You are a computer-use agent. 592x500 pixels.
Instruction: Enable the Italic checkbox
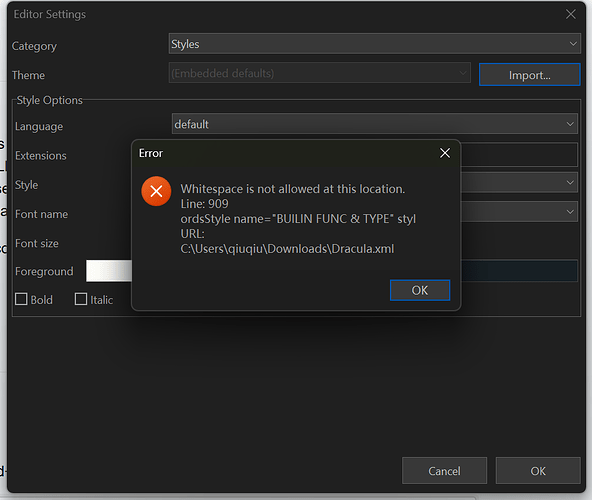click(81, 299)
